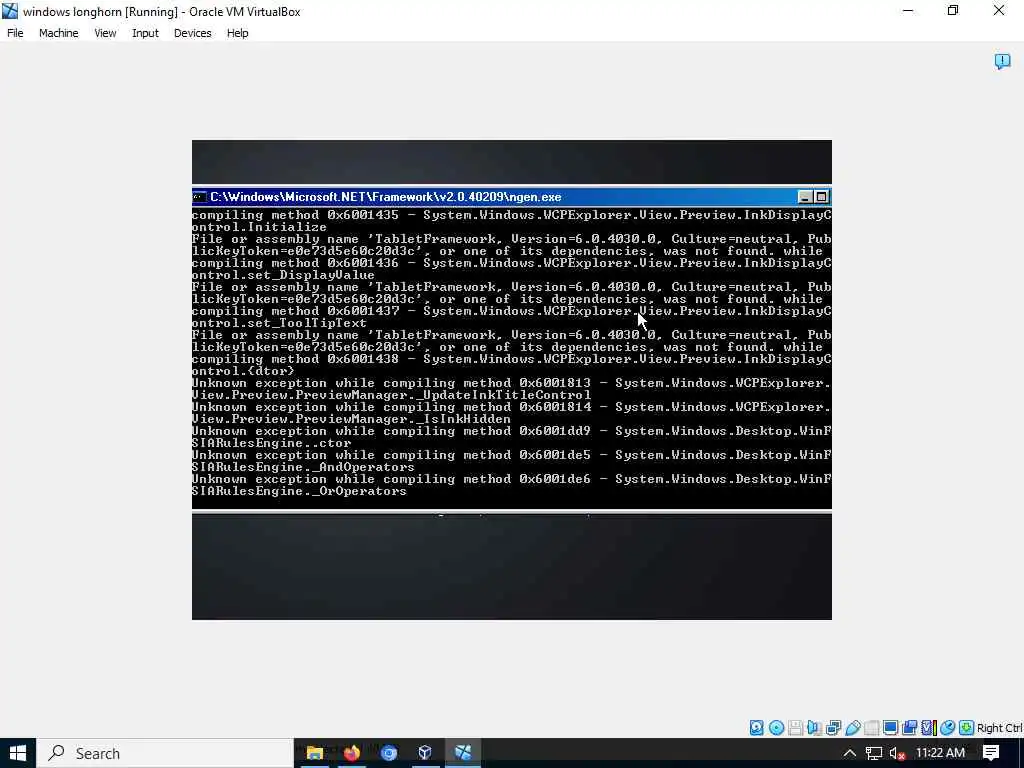Viewport: 1024px width, 768px height.
Task: Minimize the ngen.exe console window
Action: (x=805, y=197)
